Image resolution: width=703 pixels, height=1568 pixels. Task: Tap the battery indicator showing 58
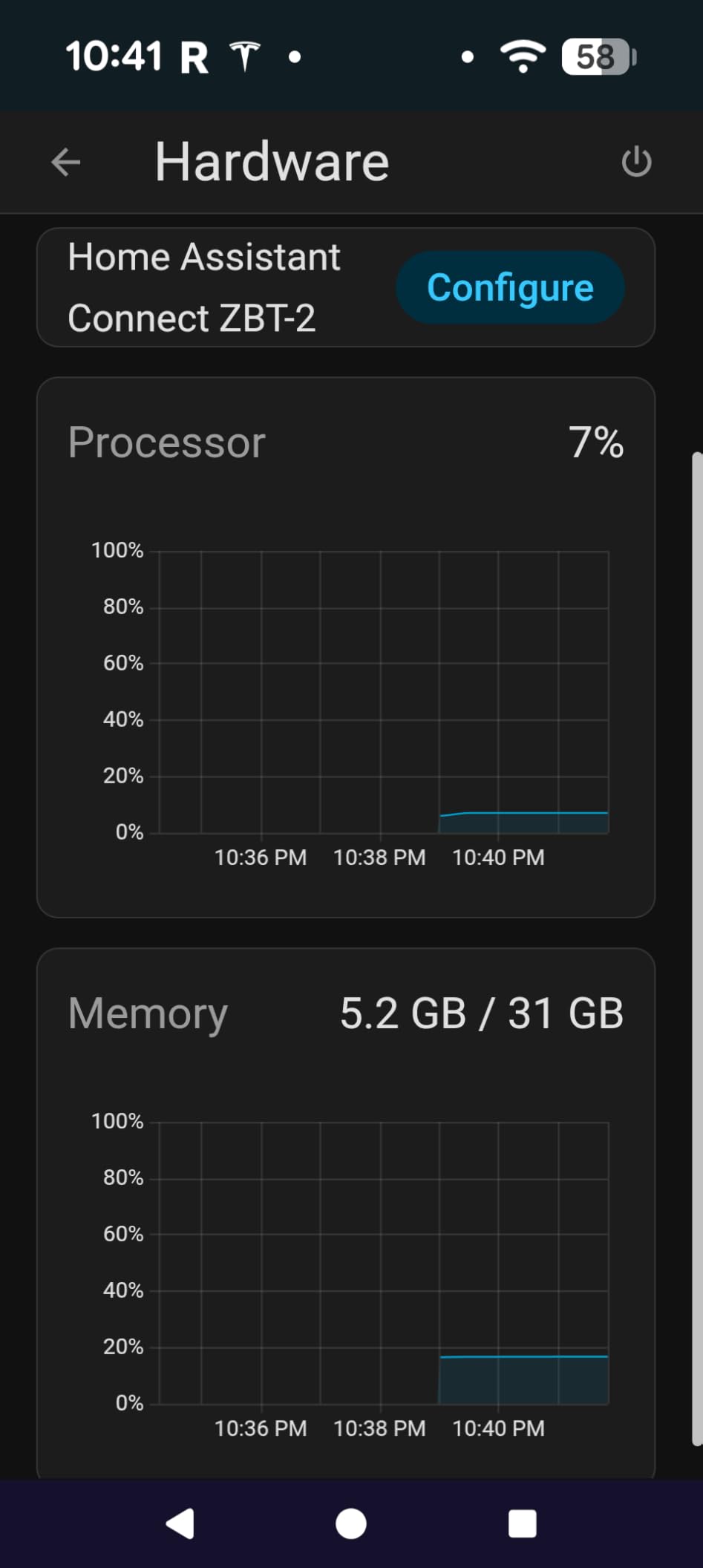point(598,56)
